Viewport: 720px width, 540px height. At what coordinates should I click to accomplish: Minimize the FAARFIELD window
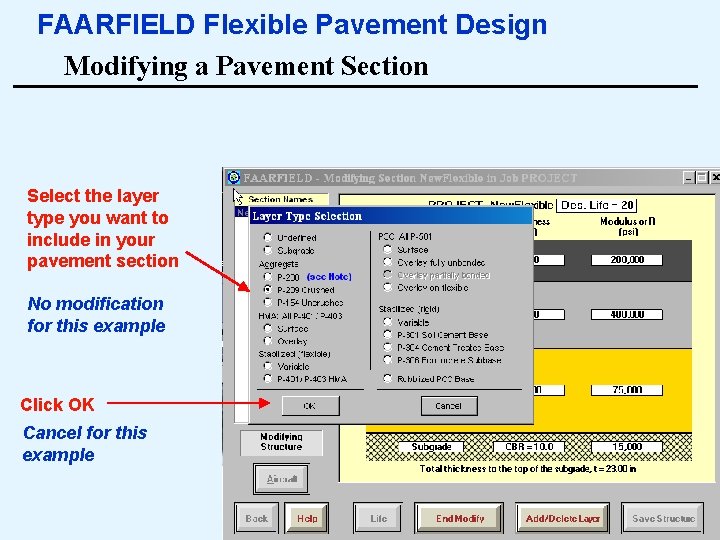pyautogui.click(x=688, y=178)
